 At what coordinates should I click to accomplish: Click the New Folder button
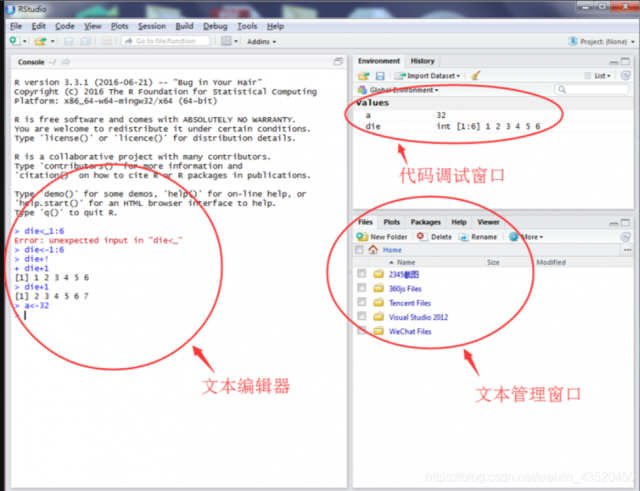(x=382, y=237)
